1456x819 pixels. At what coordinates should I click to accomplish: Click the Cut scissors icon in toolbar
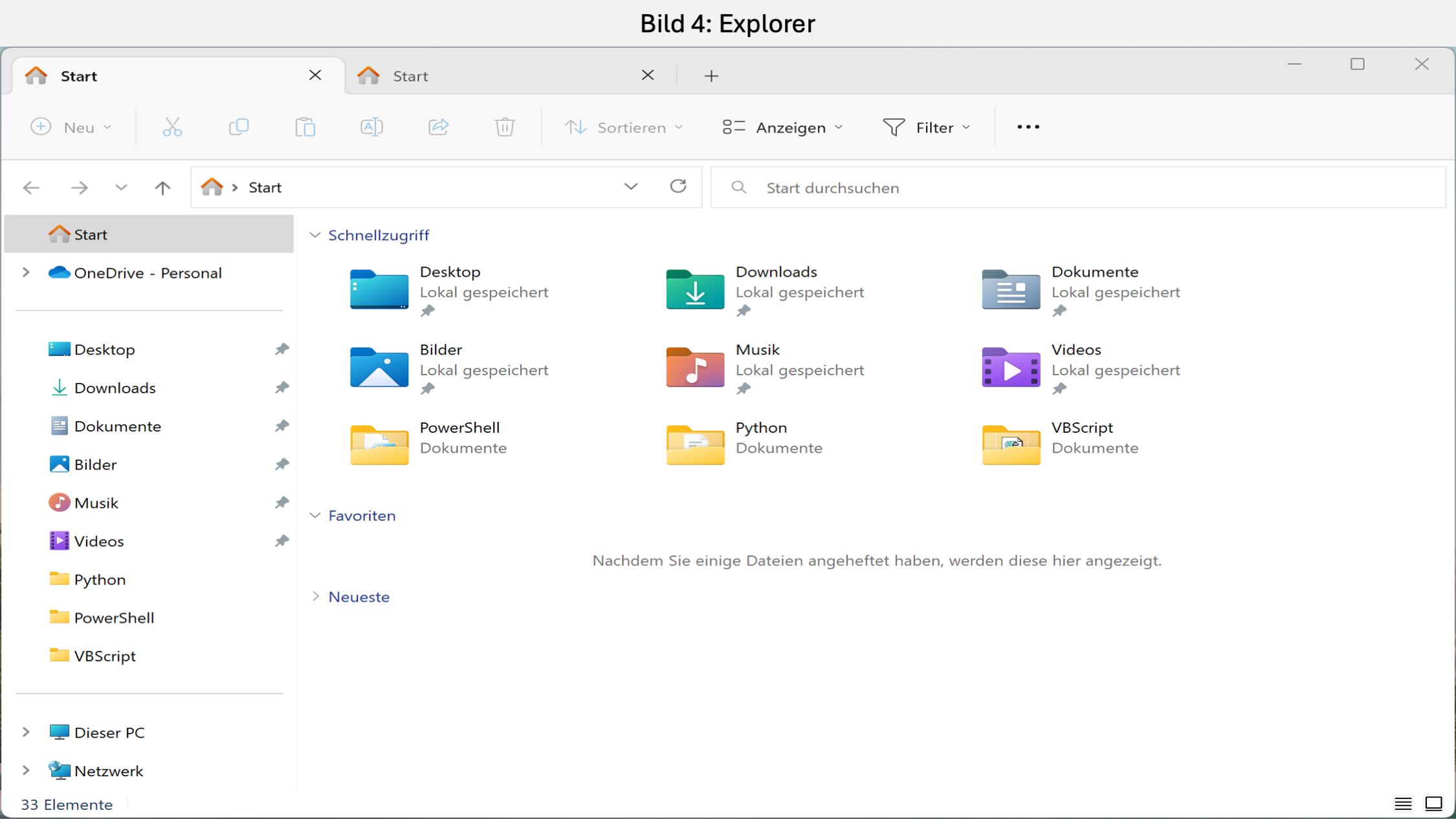point(172,127)
